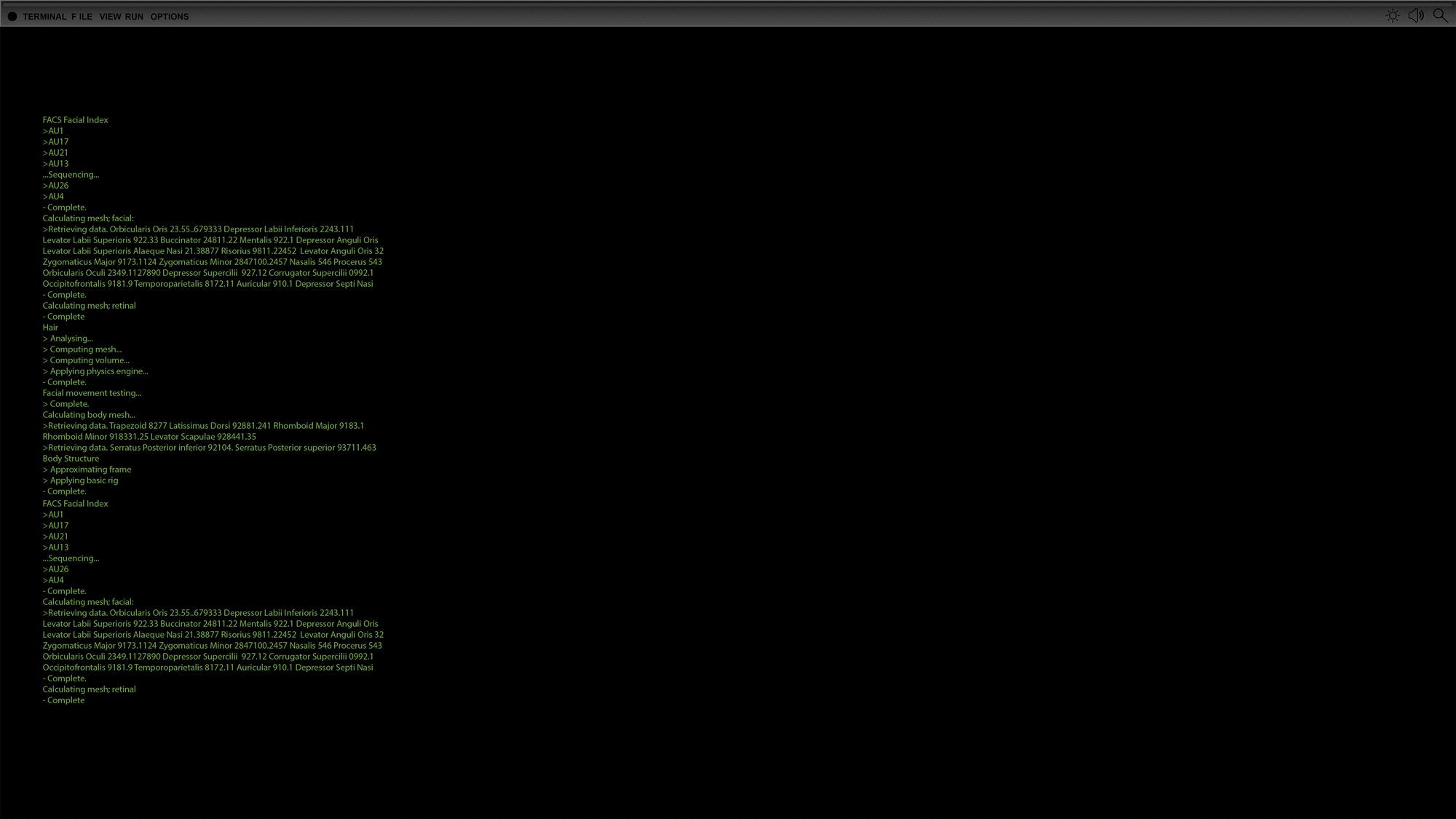Click the black circle icon beside TERMINAL

coord(12,16)
